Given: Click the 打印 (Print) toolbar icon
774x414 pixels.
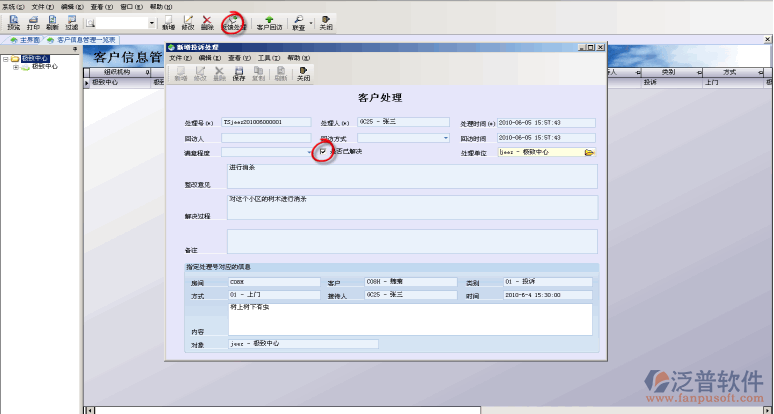Looking at the screenshot, I should pos(33,22).
